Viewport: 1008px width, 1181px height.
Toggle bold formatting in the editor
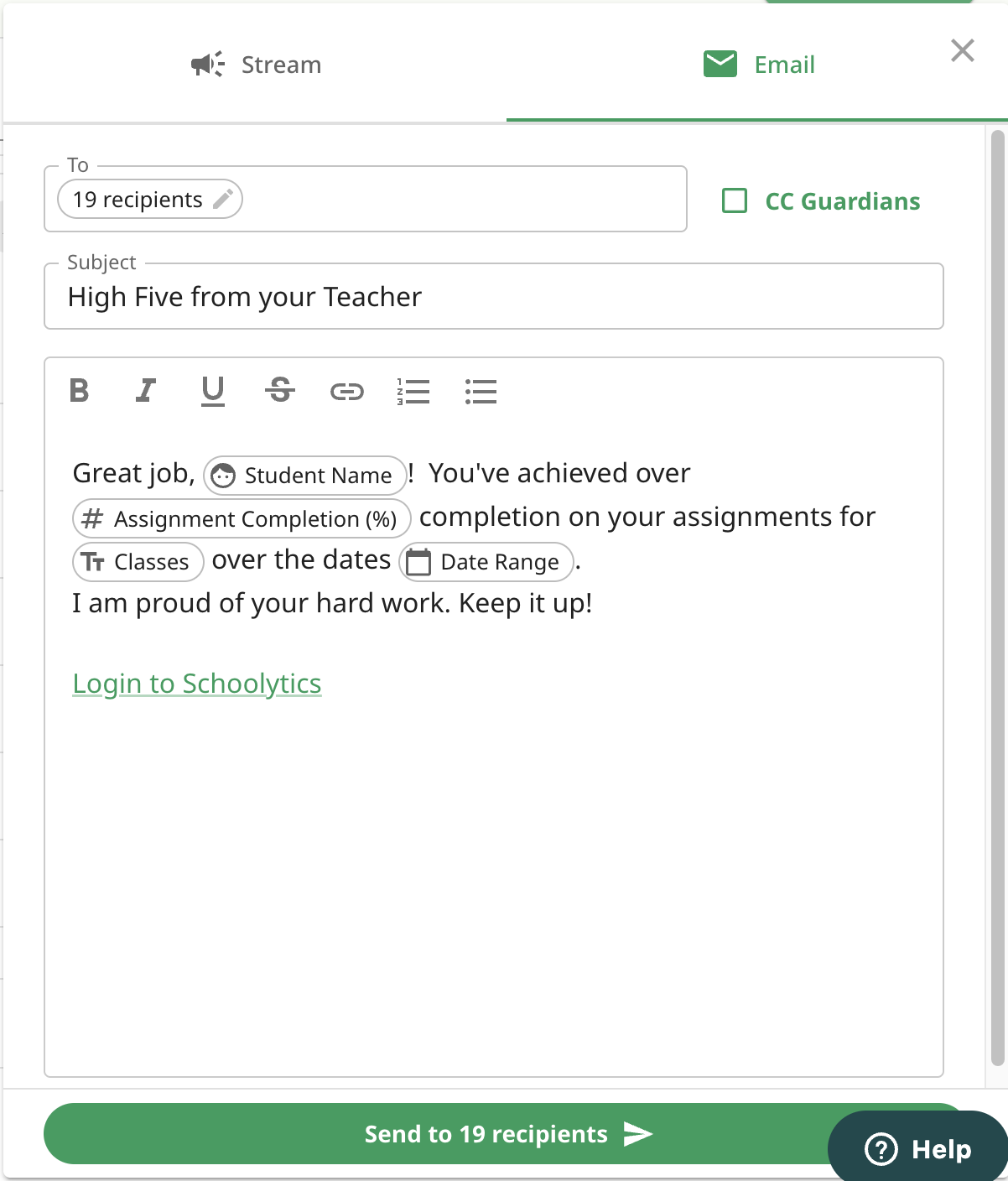tap(79, 390)
